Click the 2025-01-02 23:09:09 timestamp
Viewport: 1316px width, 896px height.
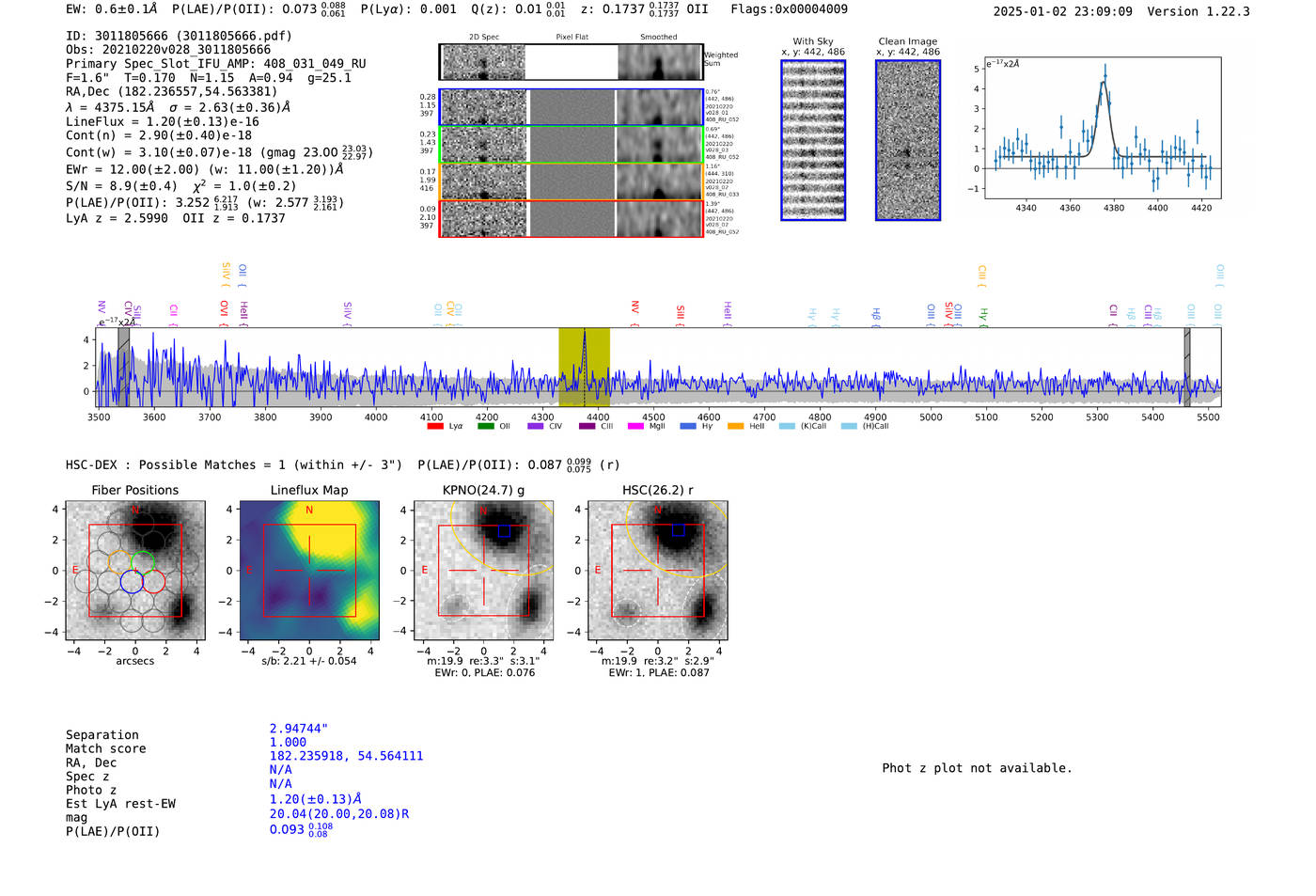[x=1062, y=11]
